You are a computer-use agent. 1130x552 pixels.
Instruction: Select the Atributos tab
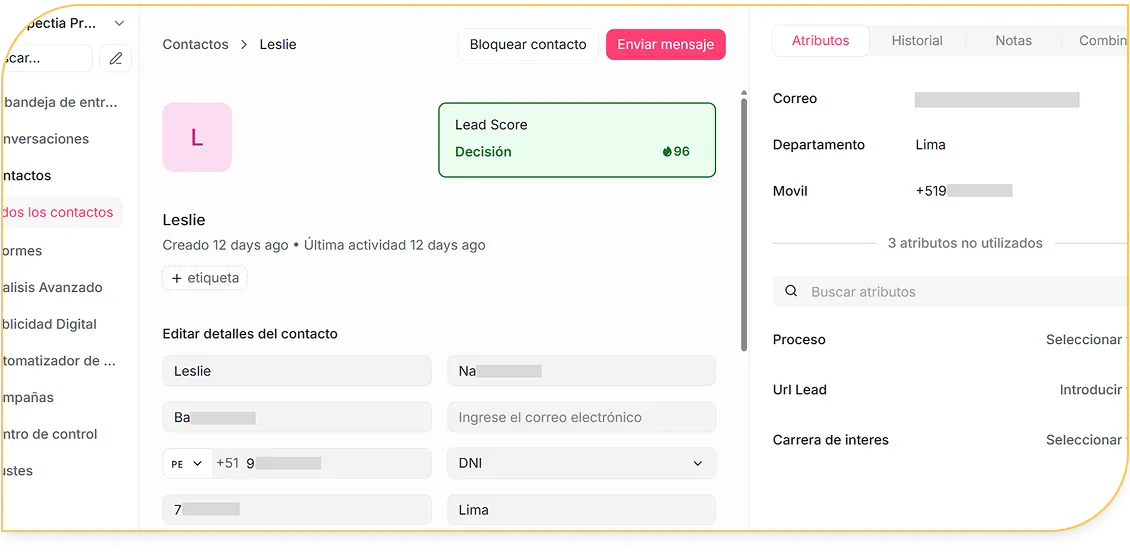(x=820, y=41)
